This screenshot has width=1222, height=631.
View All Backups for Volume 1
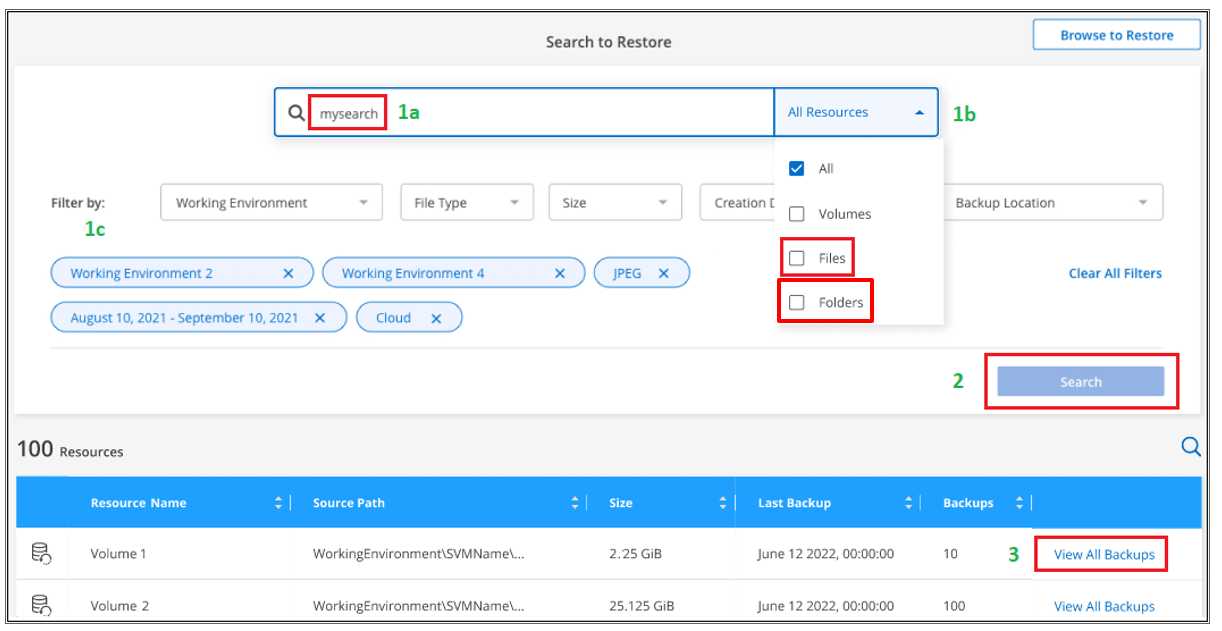click(x=1104, y=554)
